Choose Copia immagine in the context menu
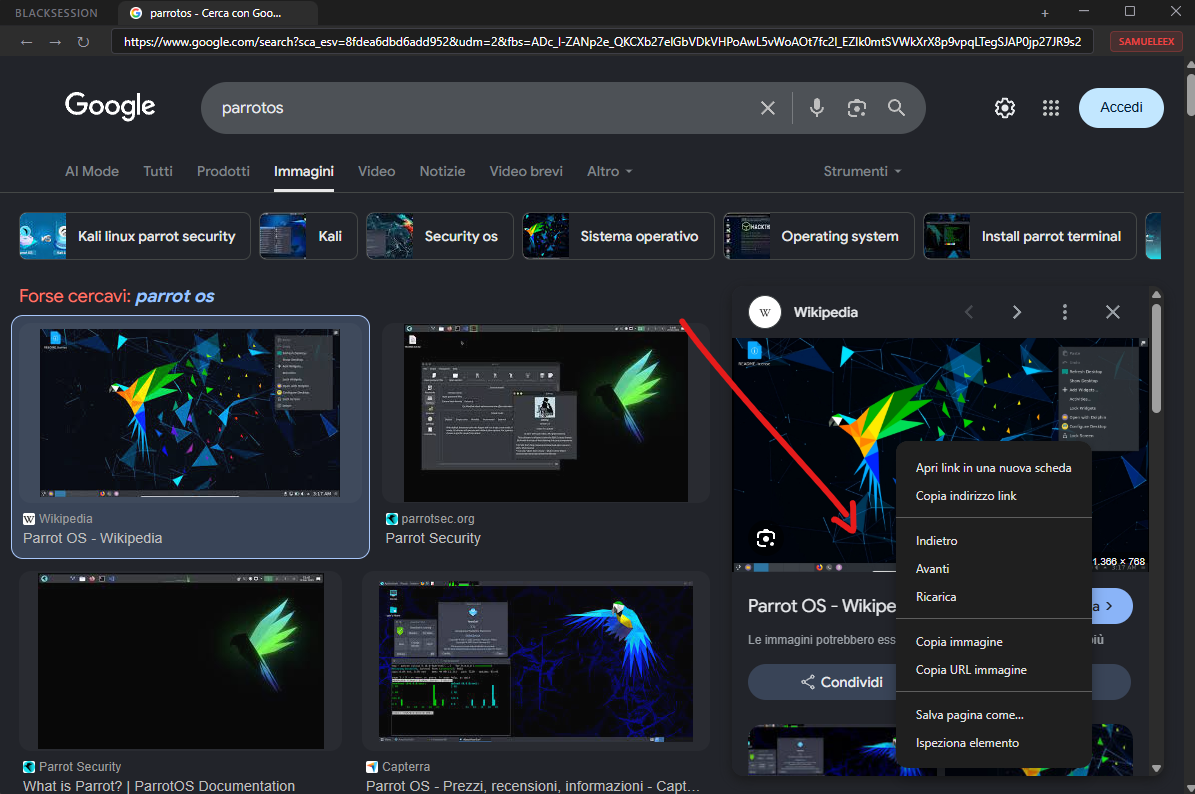The width and height of the screenshot is (1195, 794). [994, 642]
